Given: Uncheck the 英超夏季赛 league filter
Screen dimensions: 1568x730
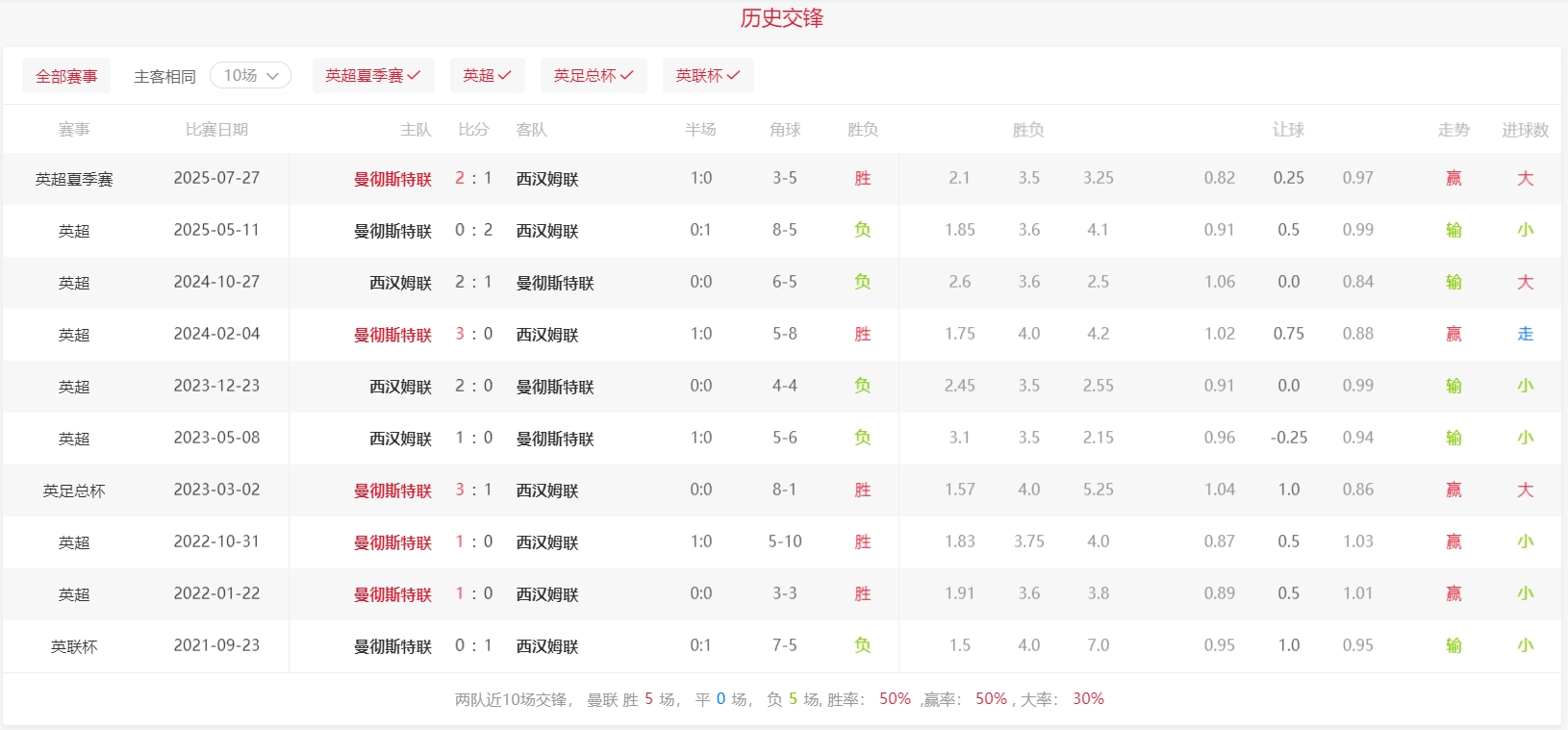Looking at the screenshot, I should 373,75.
